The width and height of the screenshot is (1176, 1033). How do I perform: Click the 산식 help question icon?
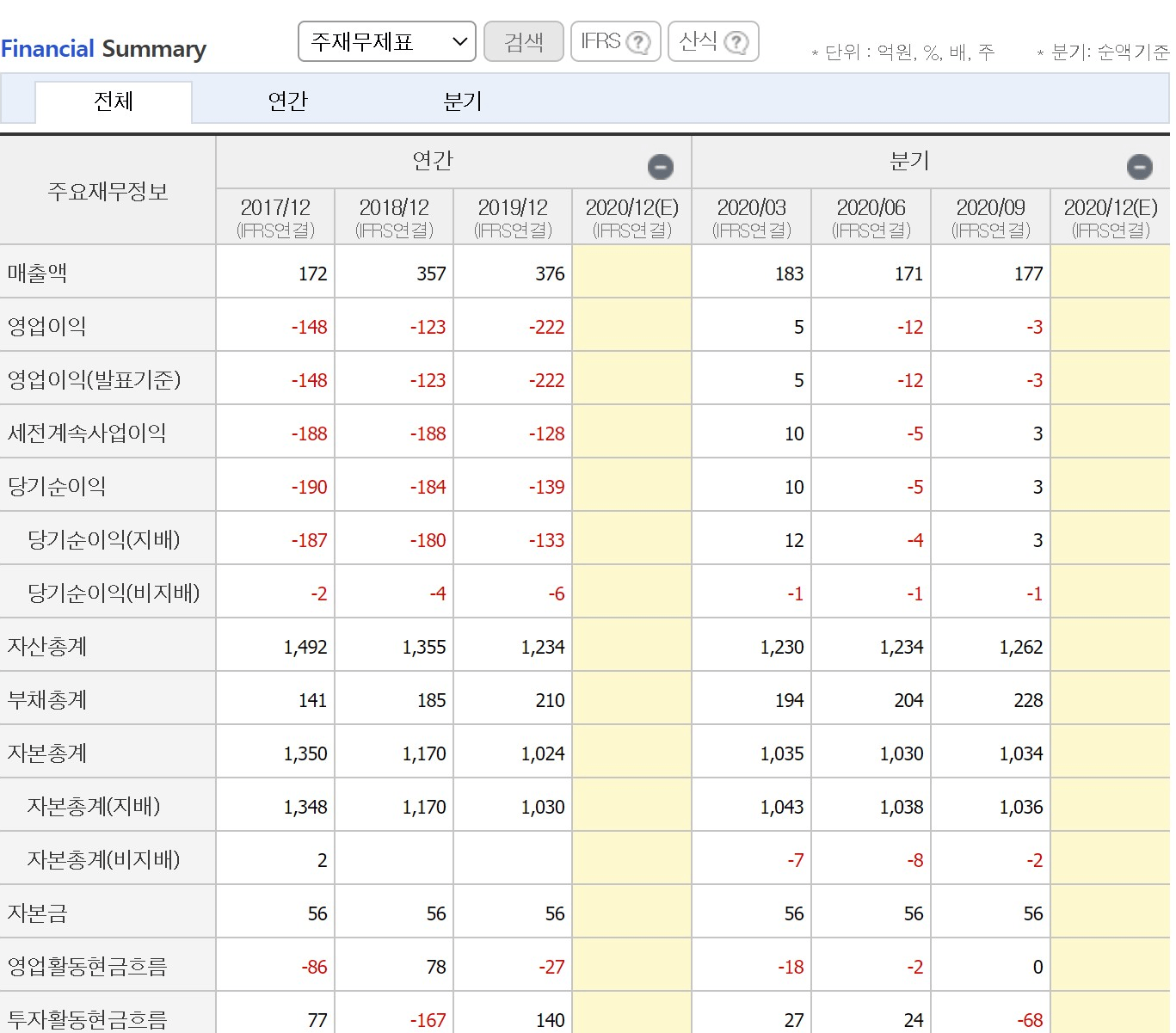coord(736,42)
